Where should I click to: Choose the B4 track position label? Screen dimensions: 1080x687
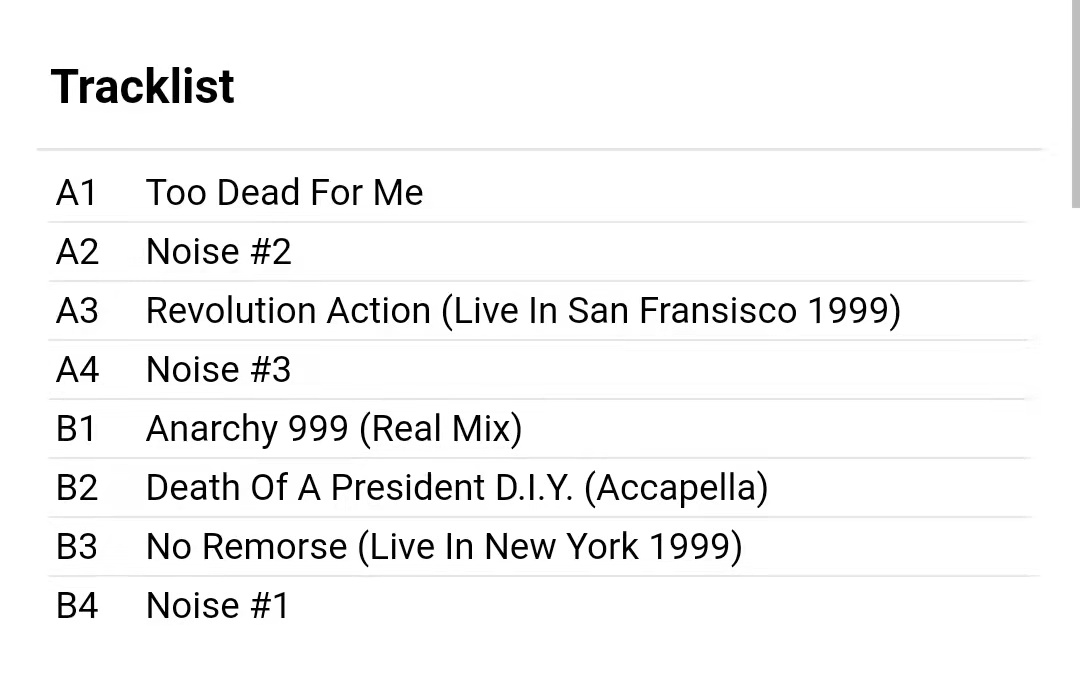77,605
